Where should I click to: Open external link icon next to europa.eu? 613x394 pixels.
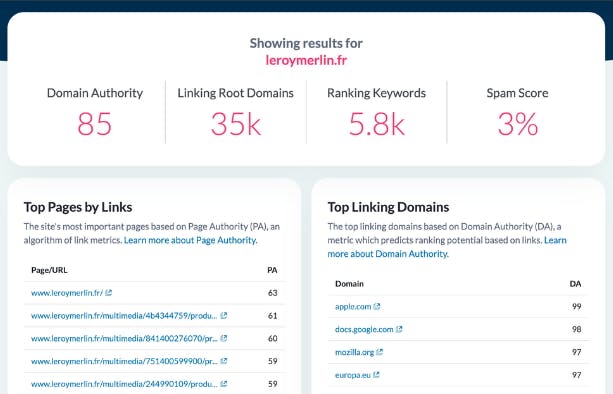(376, 374)
